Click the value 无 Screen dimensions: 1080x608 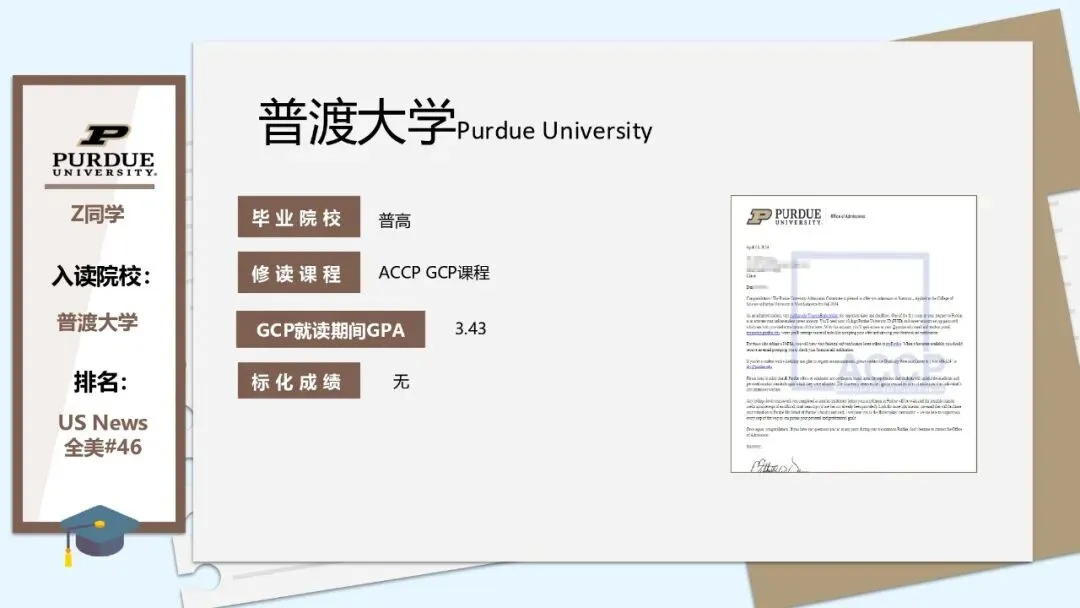click(401, 381)
